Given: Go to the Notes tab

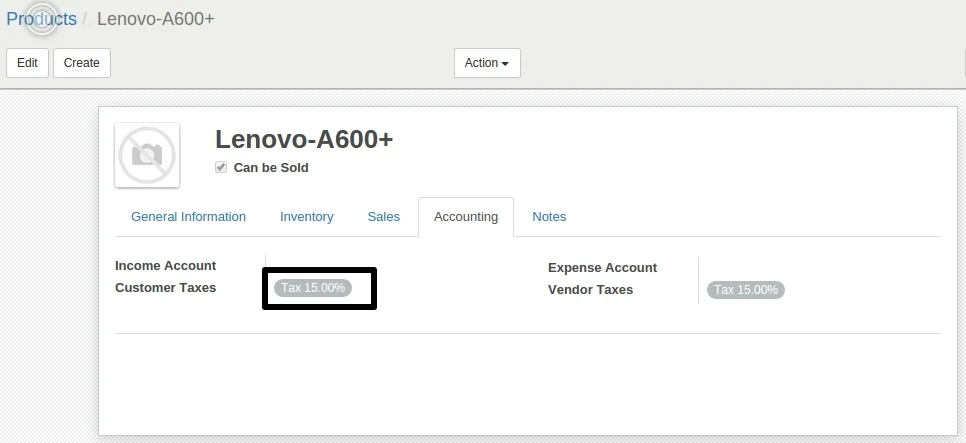Looking at the screenshot, I should [x=549, y=217].
